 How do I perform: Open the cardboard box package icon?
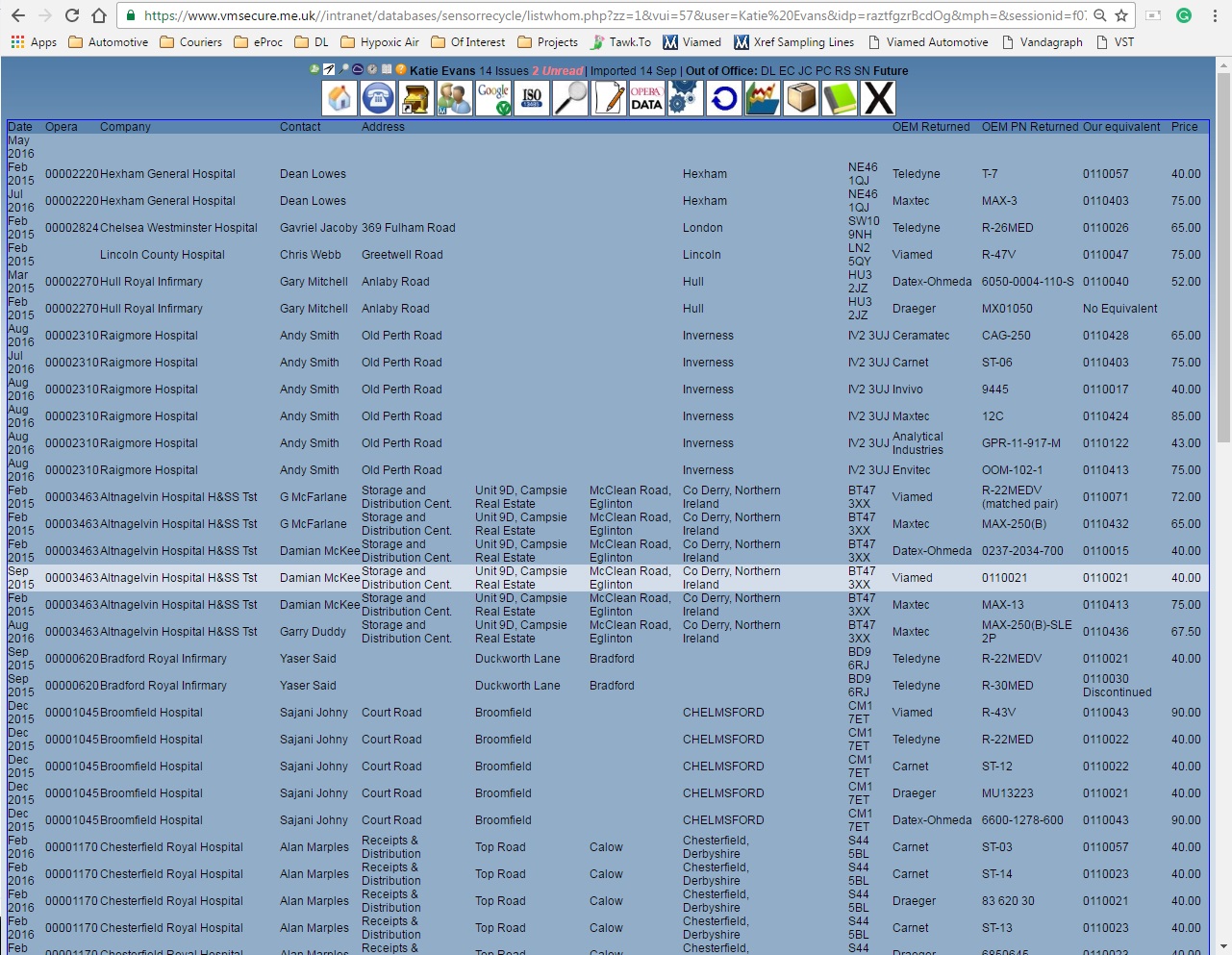[x=801, y=98]
